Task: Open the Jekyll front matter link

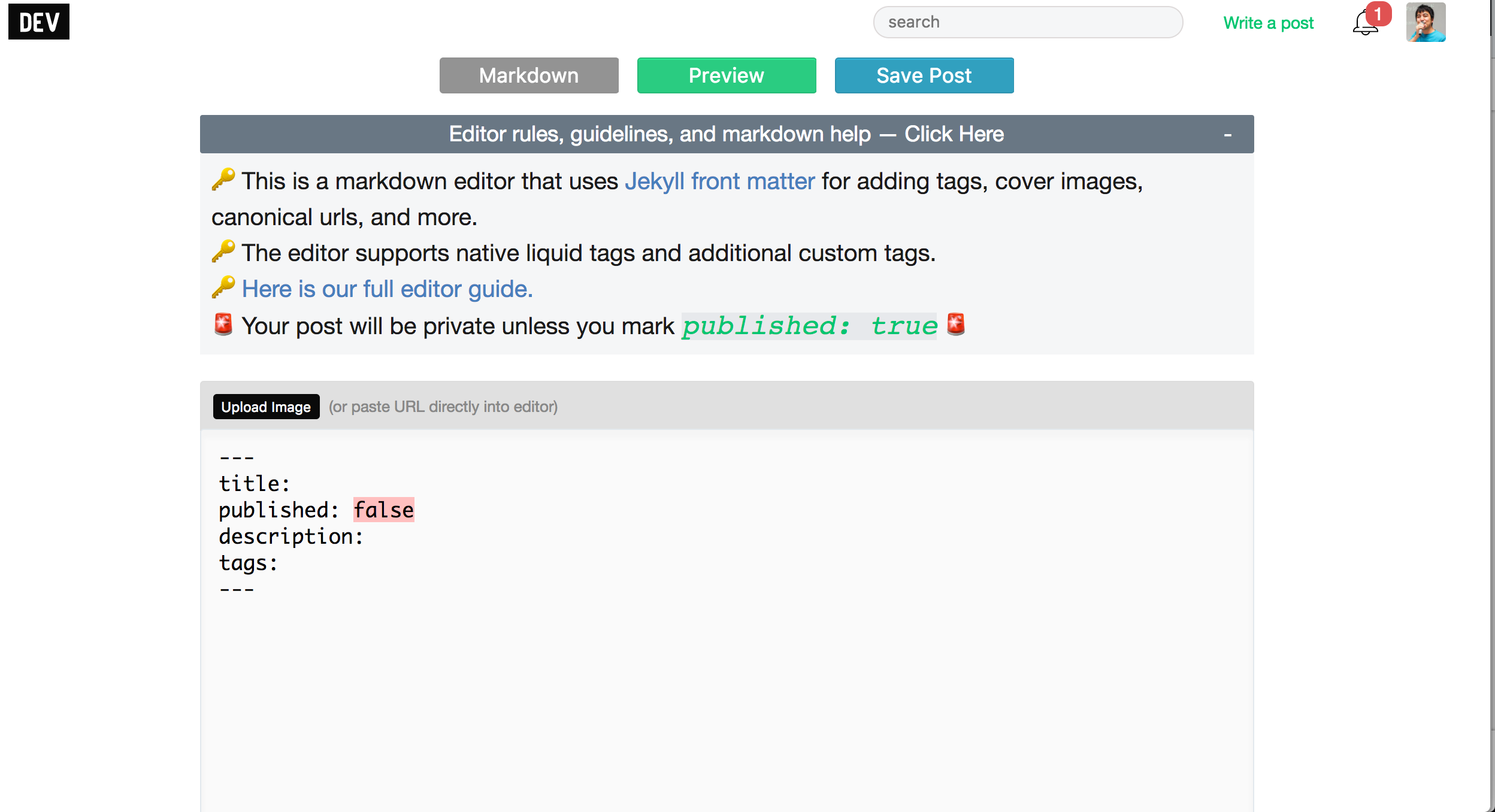Action: pos(719,181)
